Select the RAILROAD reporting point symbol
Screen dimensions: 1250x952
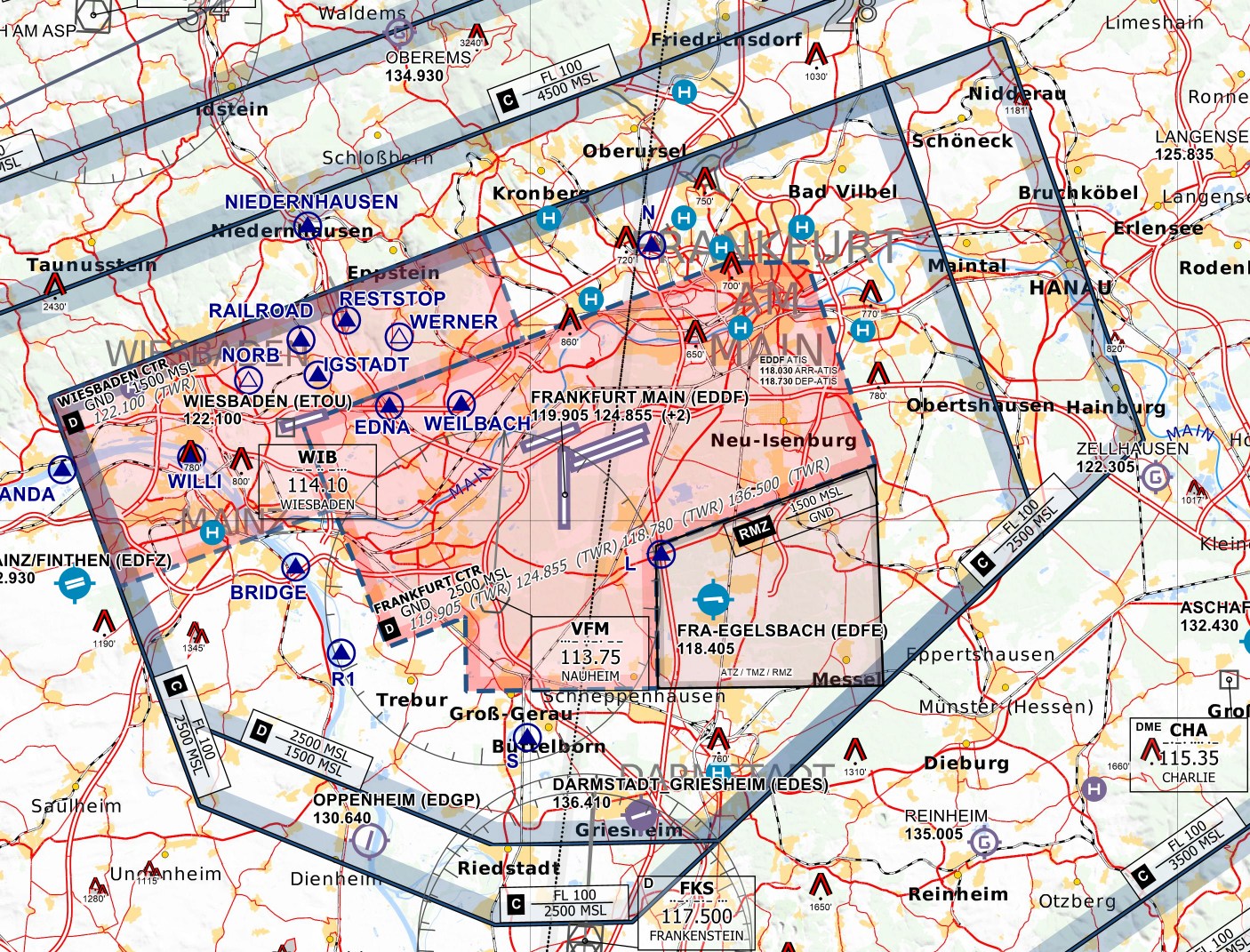tap(301, 340)
